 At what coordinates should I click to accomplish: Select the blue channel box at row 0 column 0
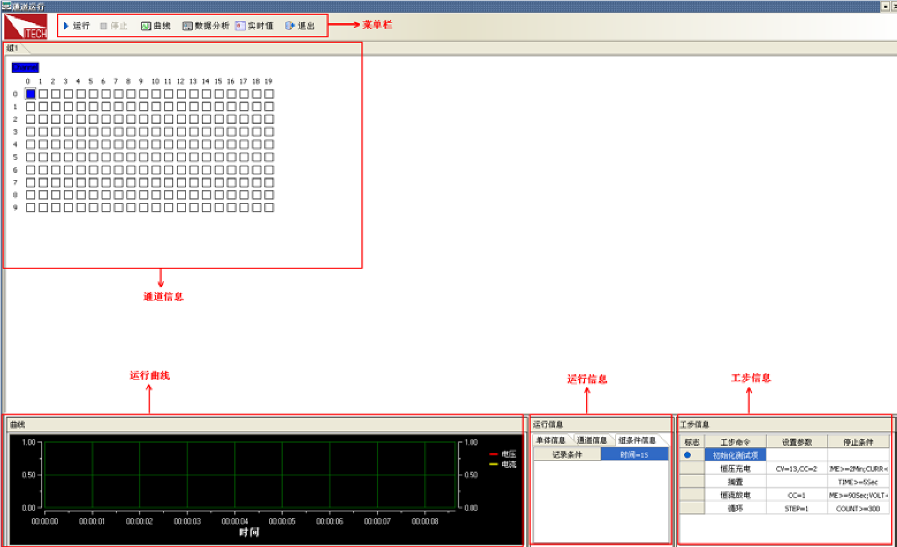click(30, 93)
